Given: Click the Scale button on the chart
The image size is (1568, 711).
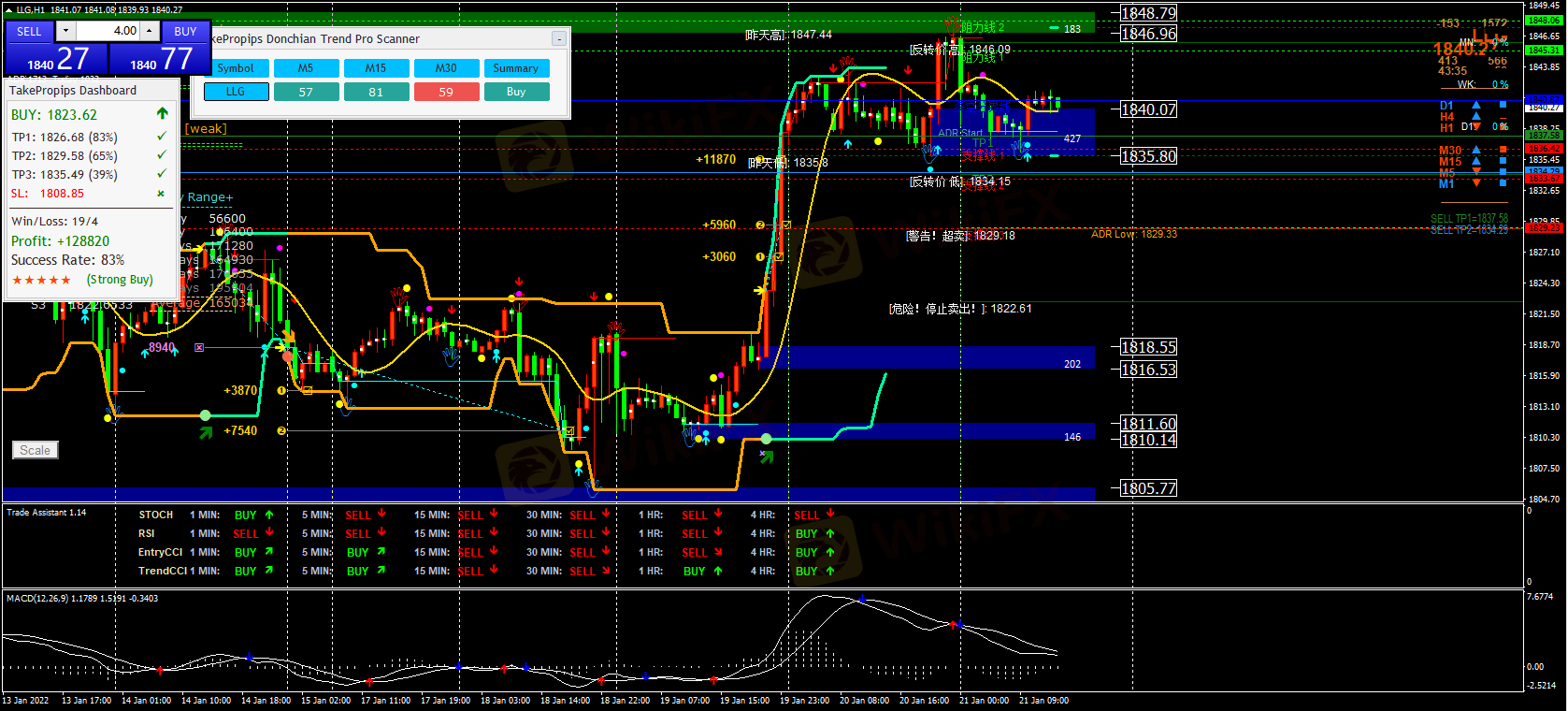Looking at the screenshot, I should click(36, 450).
